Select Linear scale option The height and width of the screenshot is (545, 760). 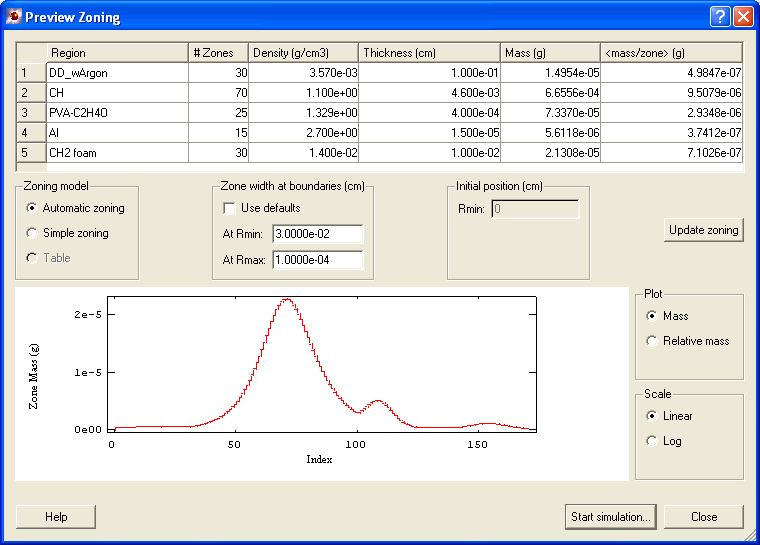pos(653,416)
